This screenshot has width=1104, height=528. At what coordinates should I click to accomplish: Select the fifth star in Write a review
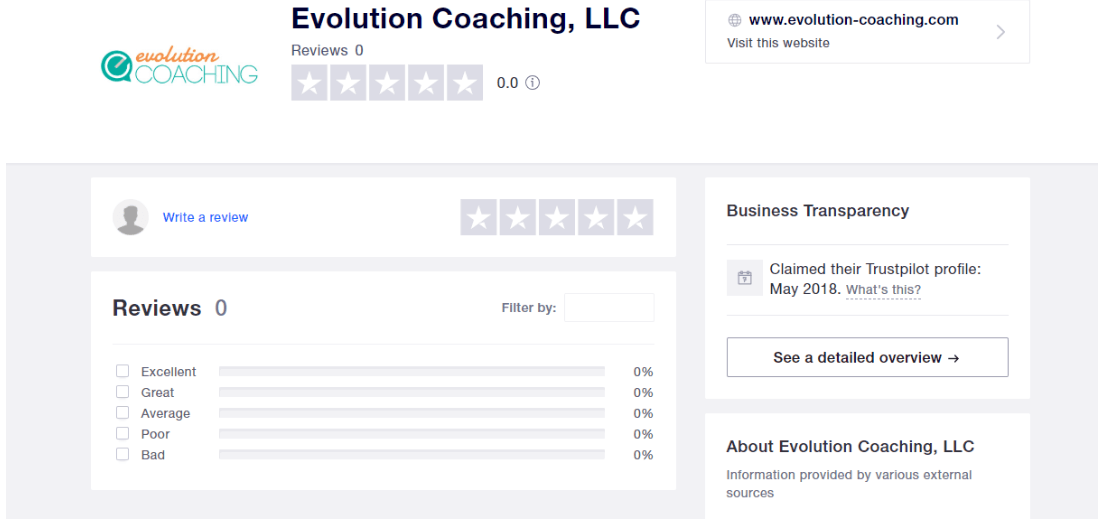(635, 218)
